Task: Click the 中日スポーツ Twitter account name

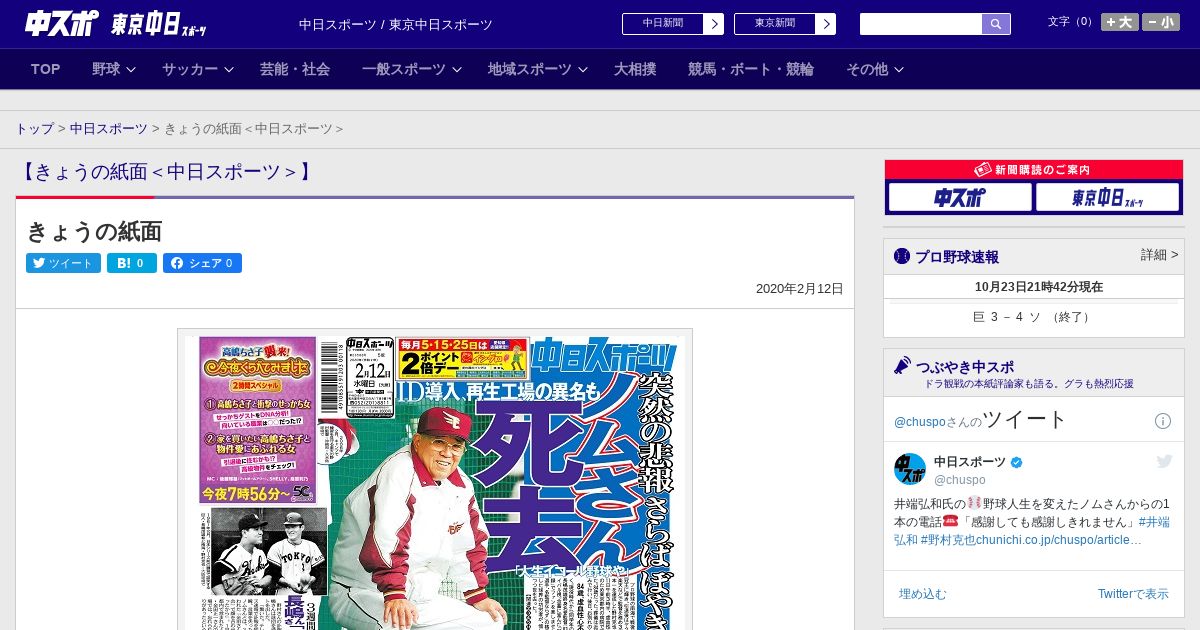Action: [x=970, y=462]
